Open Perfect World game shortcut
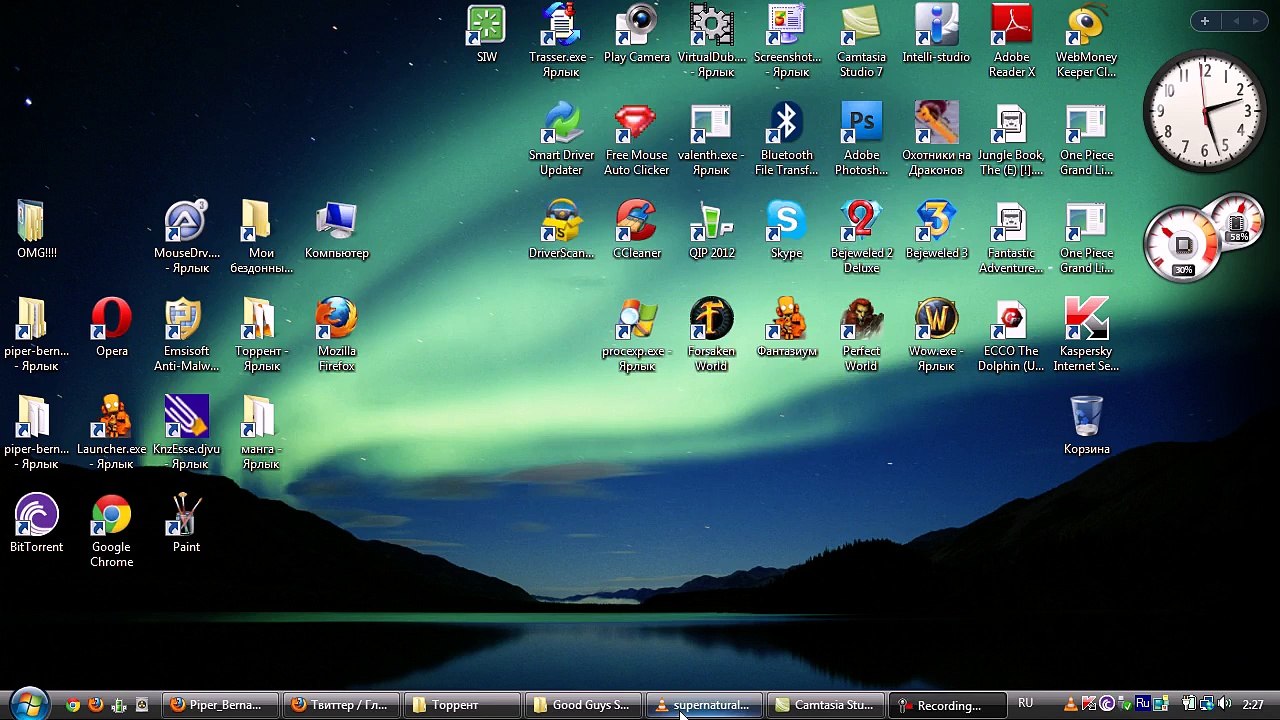This screenshot has width=1280, height=720. pyautogui.click(x=861, y=335)
